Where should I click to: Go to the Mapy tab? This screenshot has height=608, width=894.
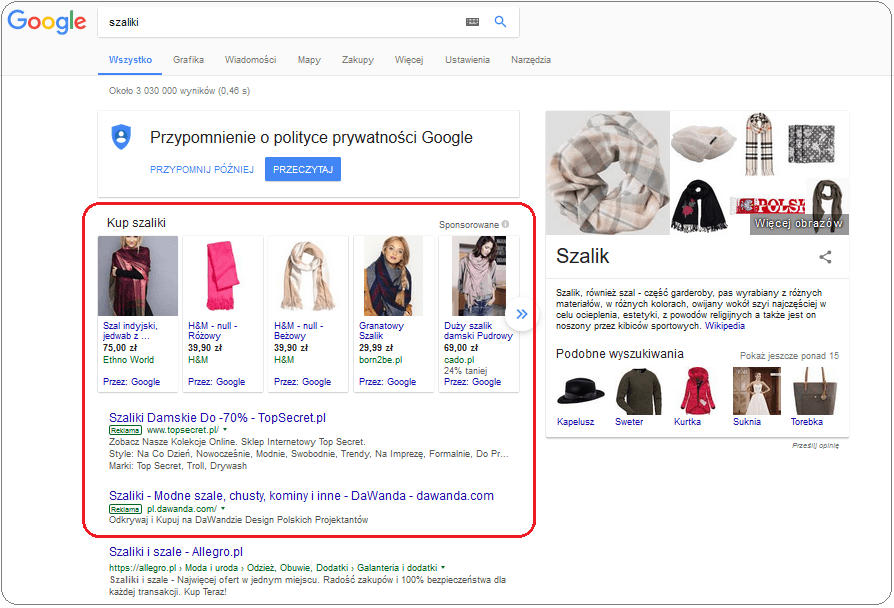click(x=309, y=60)
